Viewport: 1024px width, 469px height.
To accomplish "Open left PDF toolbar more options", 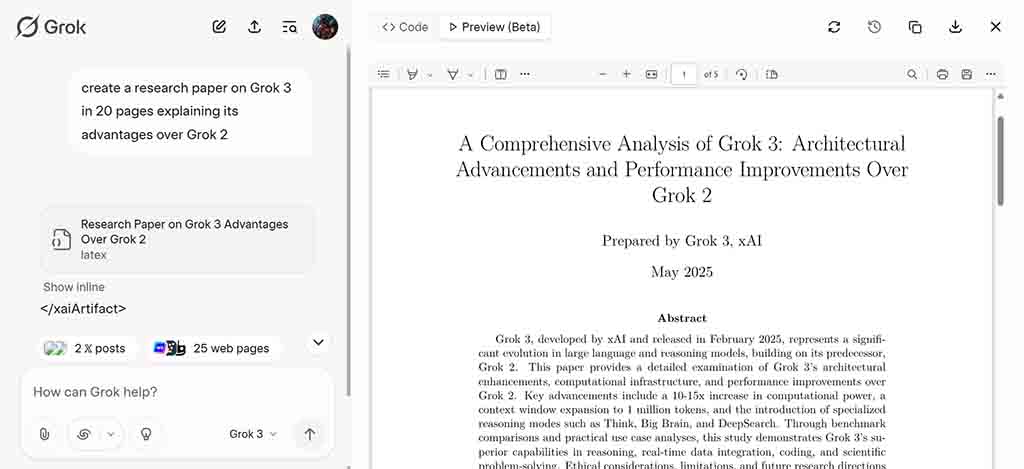I will 525,74.
